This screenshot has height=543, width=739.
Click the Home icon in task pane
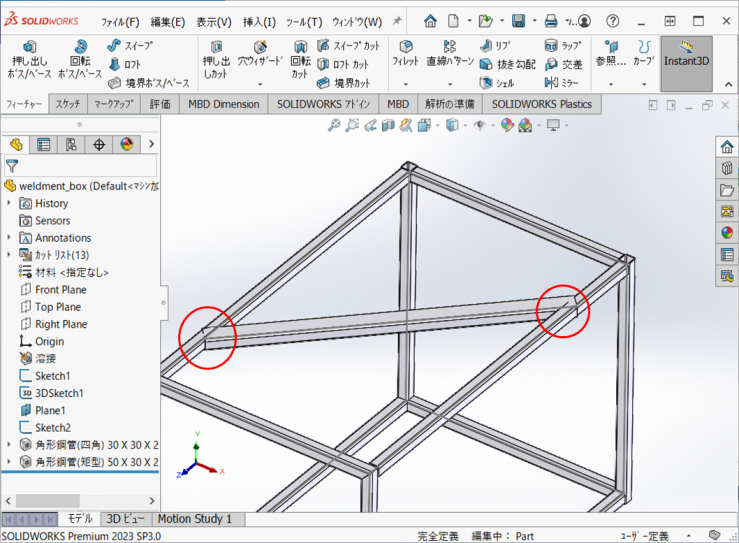(x=727, y=147)
